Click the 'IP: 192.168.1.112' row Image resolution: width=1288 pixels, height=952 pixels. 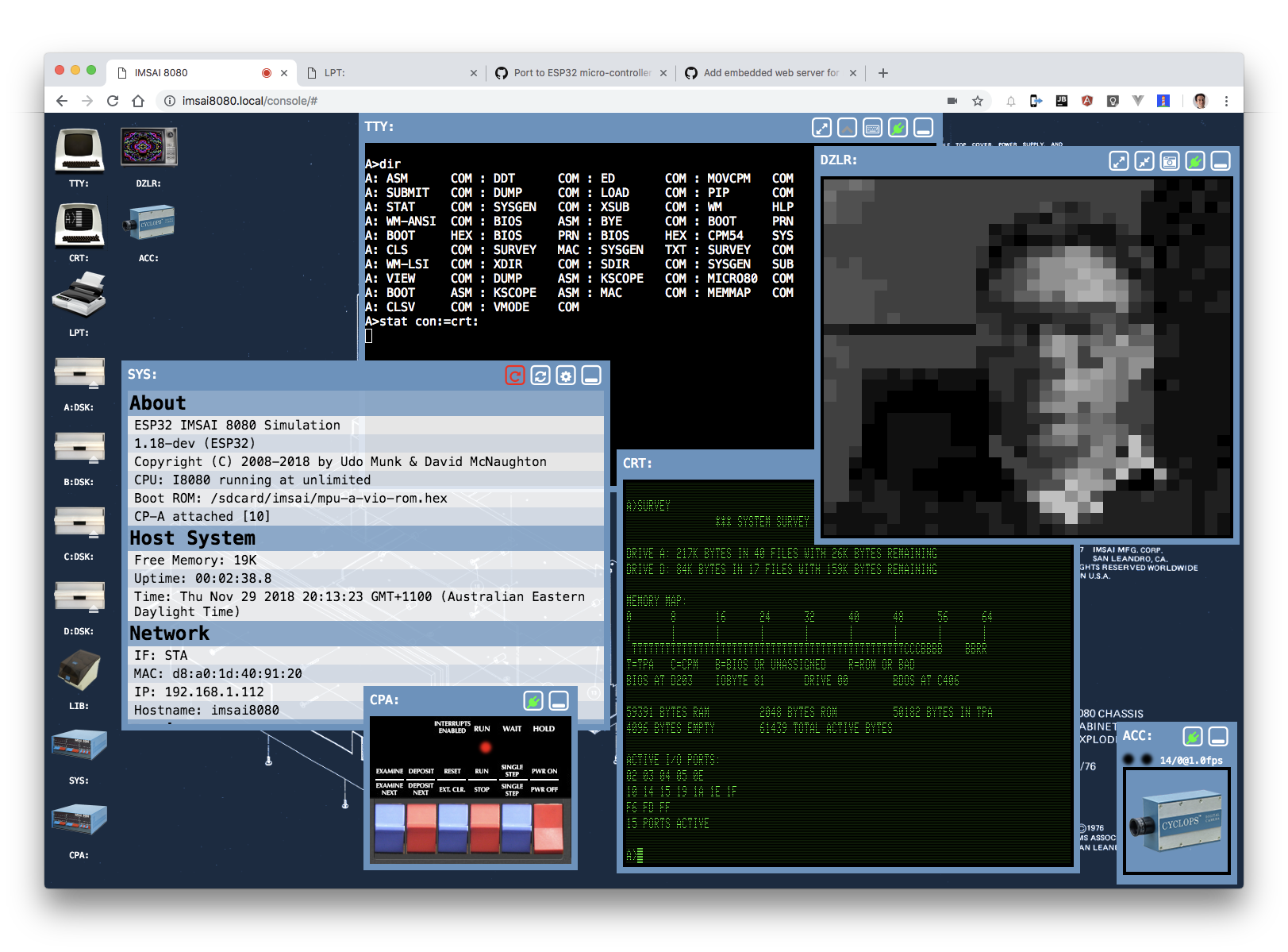[x=366, y=692]
